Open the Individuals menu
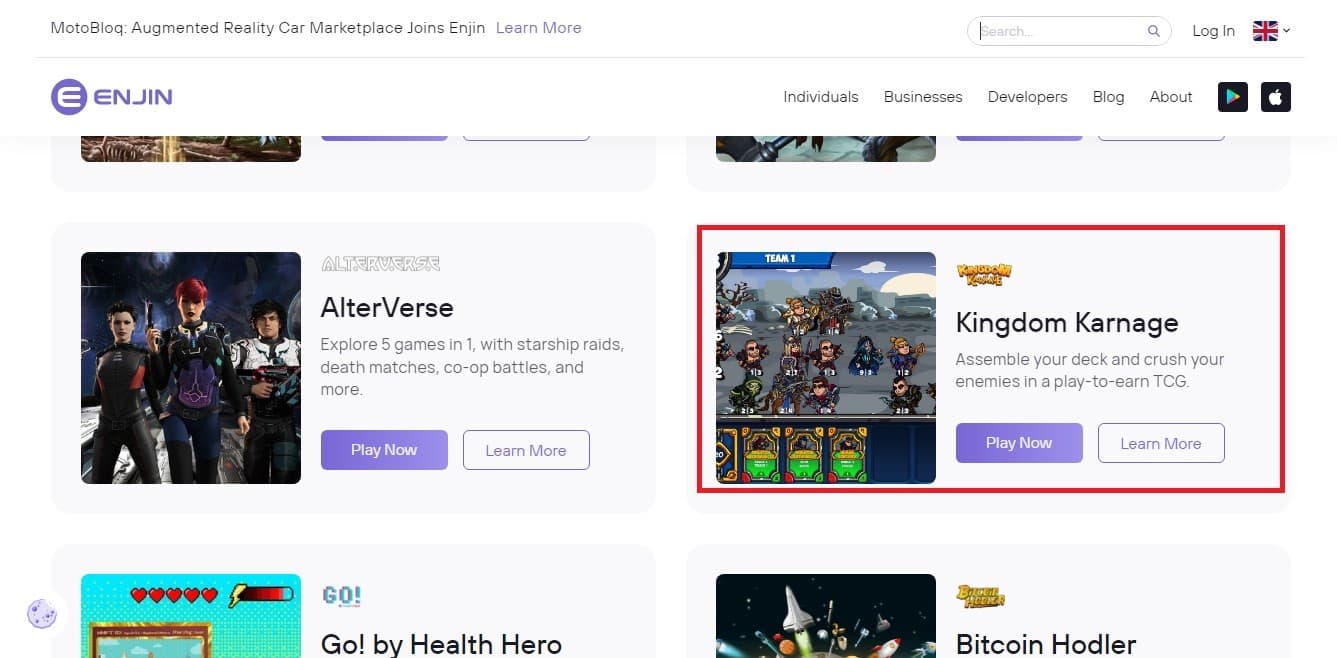Screen dimensions: 1337x658 click(821, 97)
